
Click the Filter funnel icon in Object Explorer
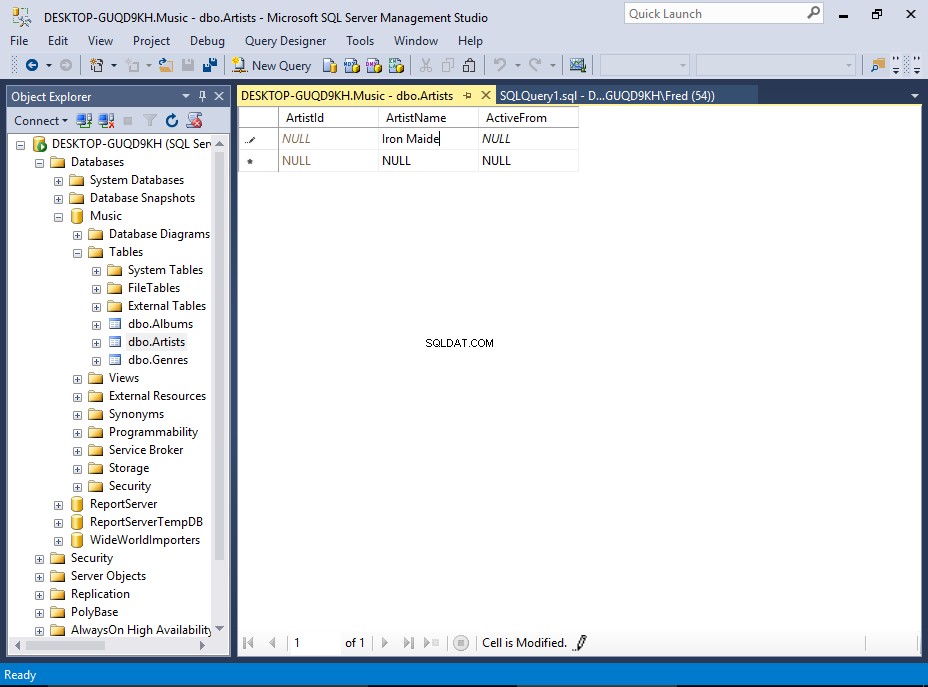pos(150,121)
